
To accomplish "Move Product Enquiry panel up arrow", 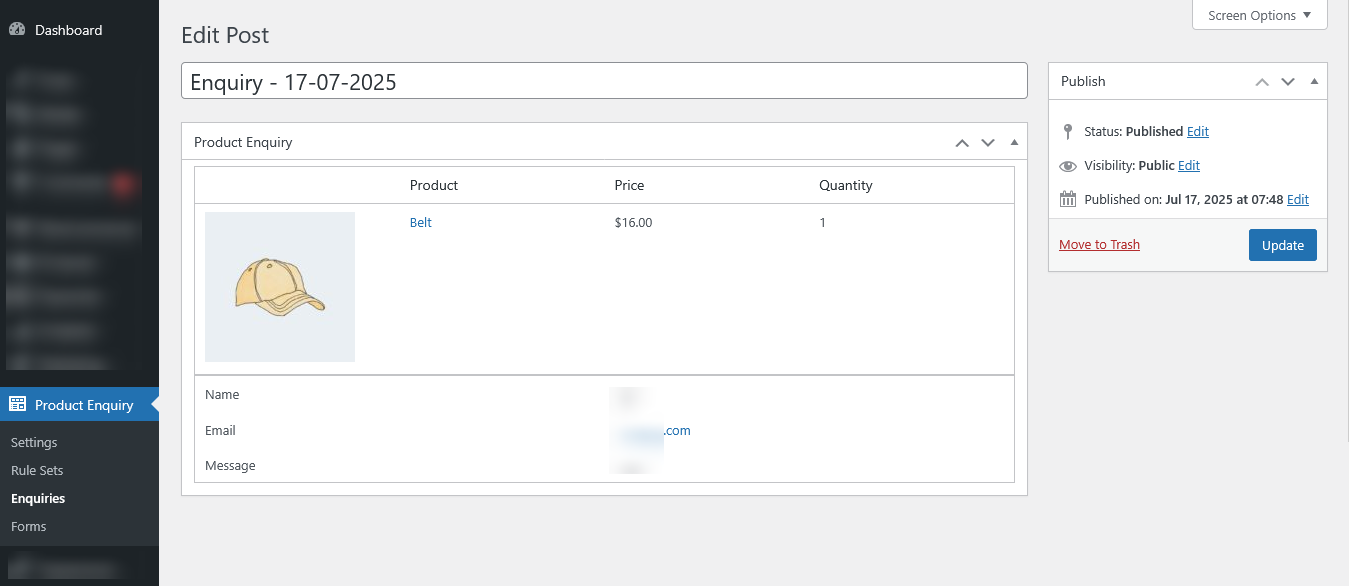I will [962, 143].
